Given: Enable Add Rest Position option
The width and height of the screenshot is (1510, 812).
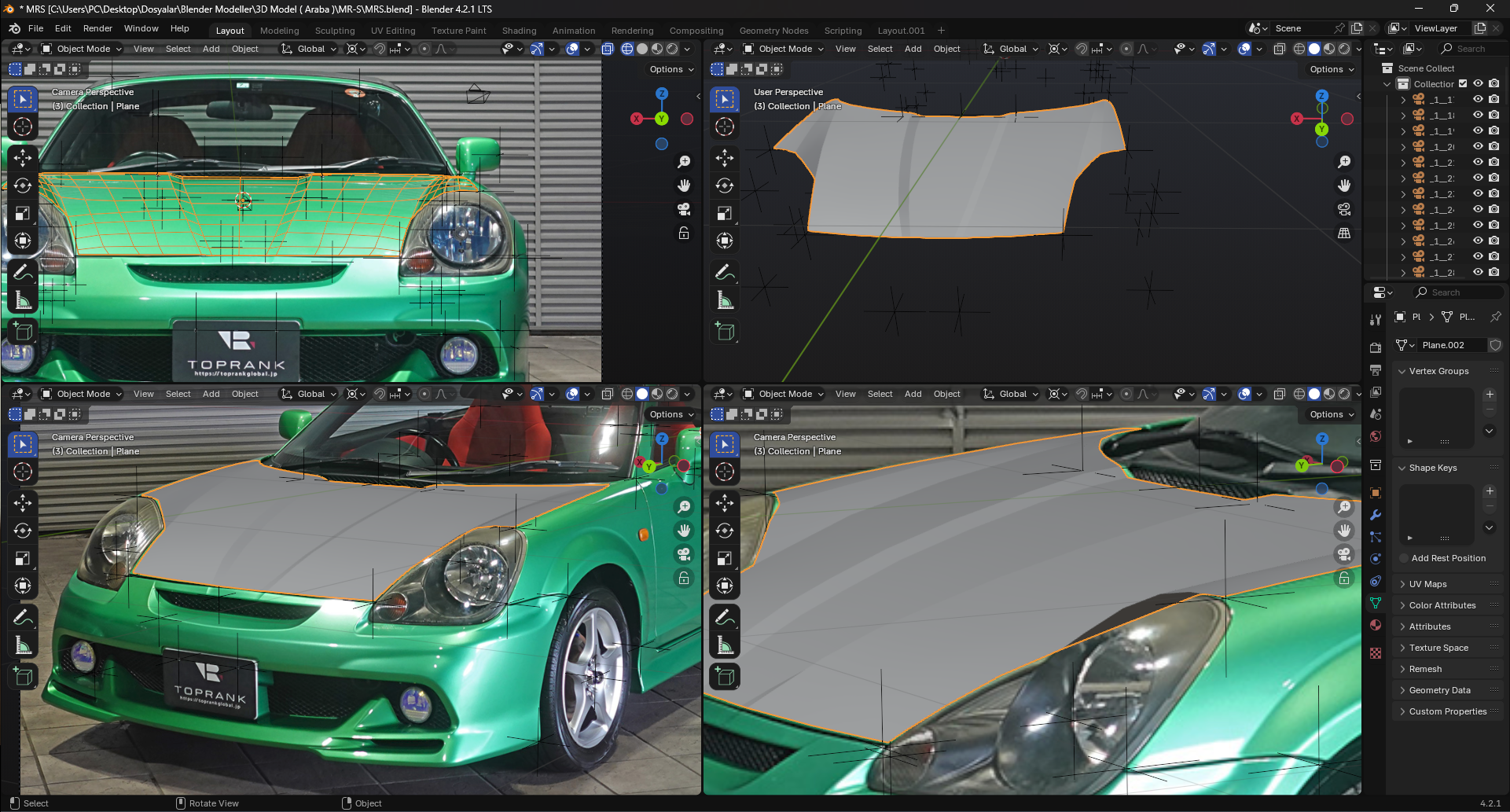Looking at the screenshot, I should point(1404,558).
